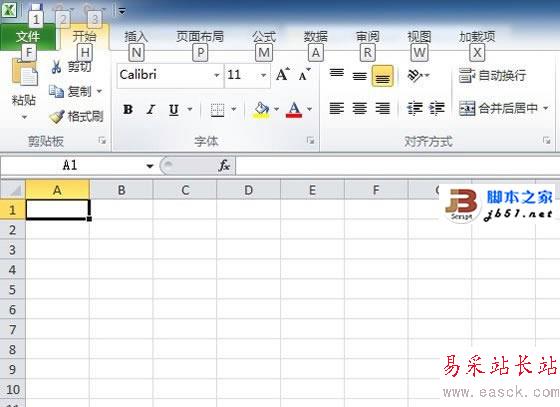Click the Name Box showing A1
This screenshot has height=407, width=560.
pos(70,166)
